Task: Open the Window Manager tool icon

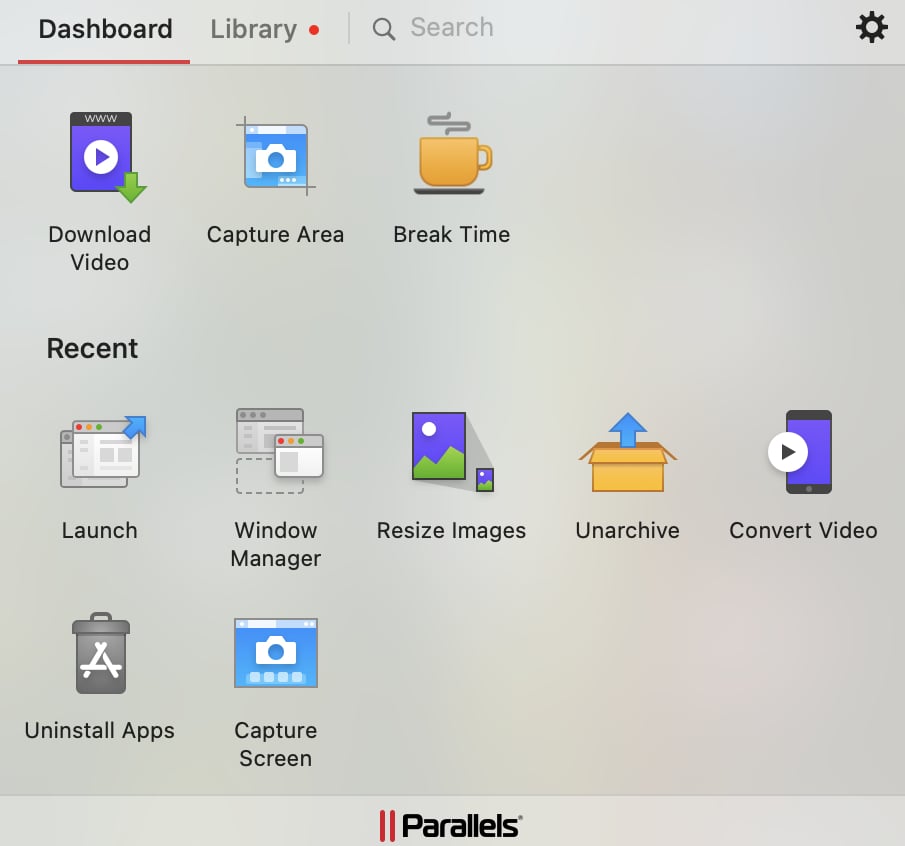Action: [x=279, y=451]
